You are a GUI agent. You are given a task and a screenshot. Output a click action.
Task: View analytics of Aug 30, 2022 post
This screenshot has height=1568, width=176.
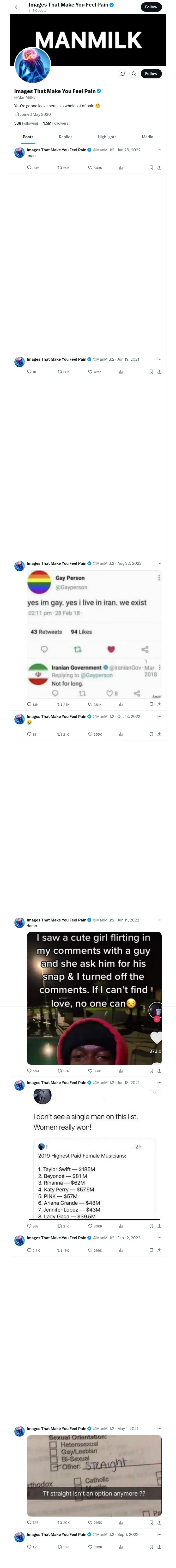pyautogui.click(x=121, y=704)
